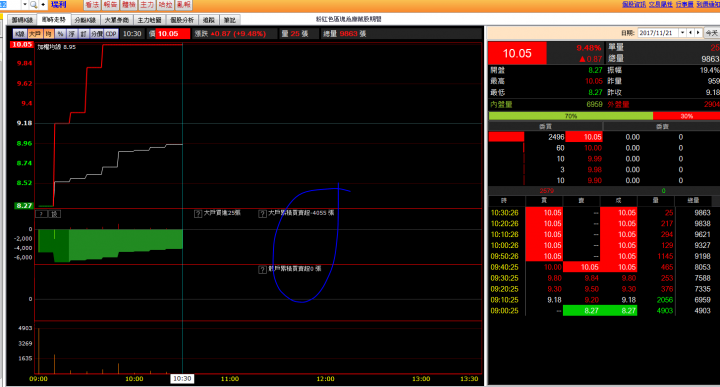Viewport: 720px width, 387px height.
Task: Click the 交易屬性 link
Action: 660,4
